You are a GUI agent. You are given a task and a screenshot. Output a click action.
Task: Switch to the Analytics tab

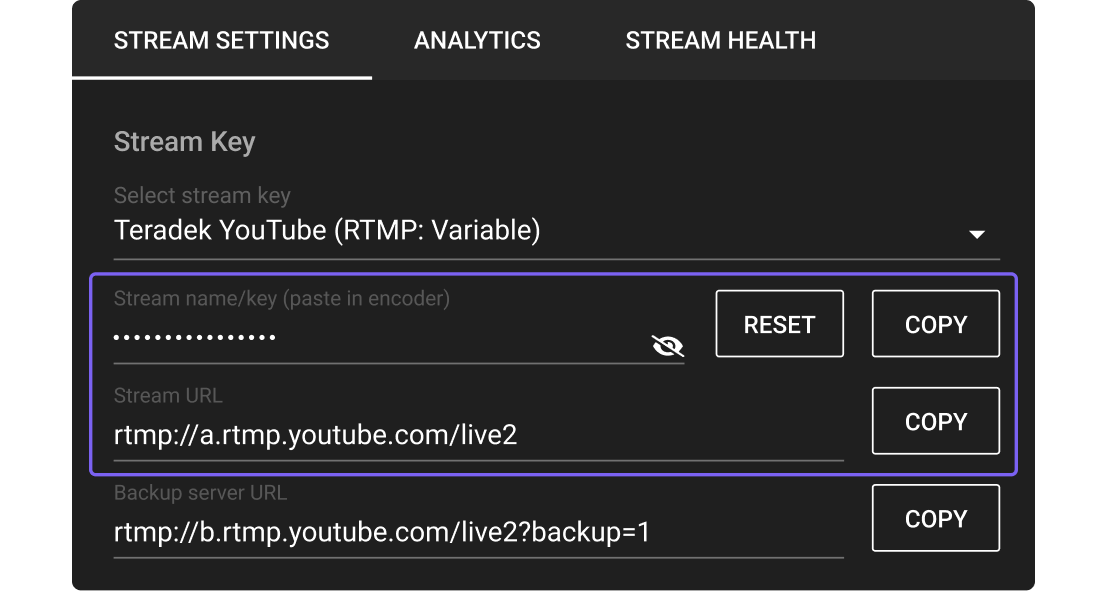pos(477,41)
